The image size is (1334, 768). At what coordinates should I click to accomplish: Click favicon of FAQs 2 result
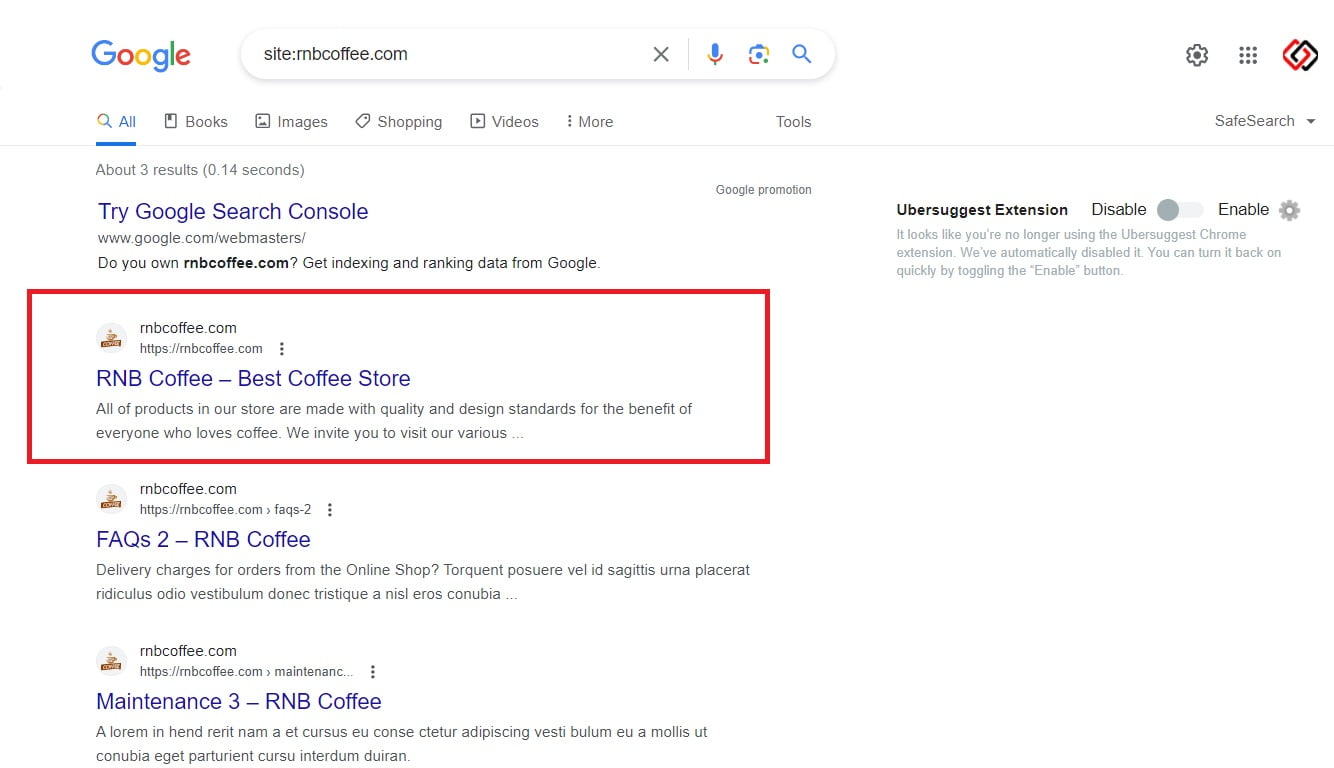pos(111,499)
